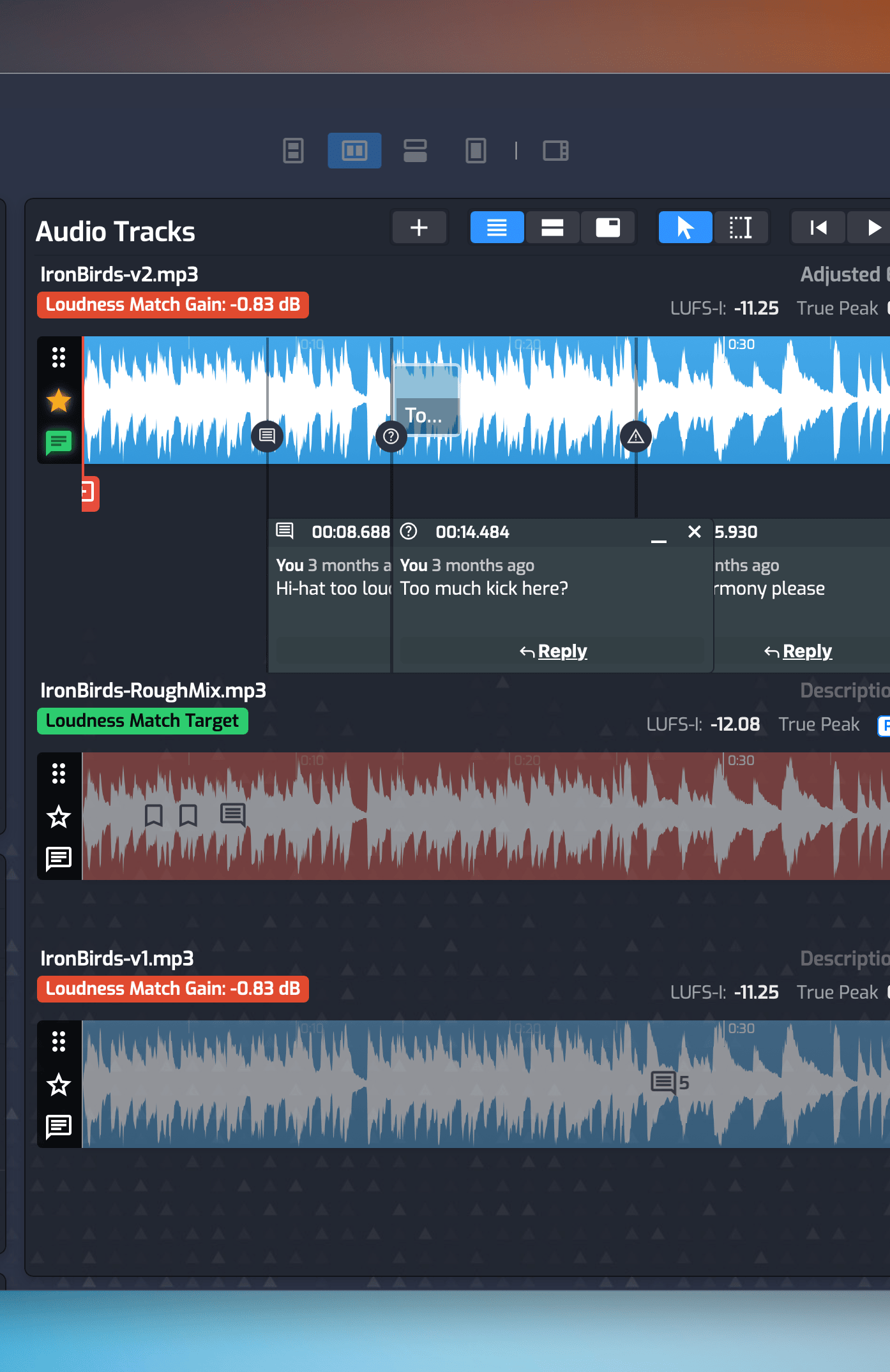
Task: Click comment marker on RoughMix waveform
Action: click(233, 815)
